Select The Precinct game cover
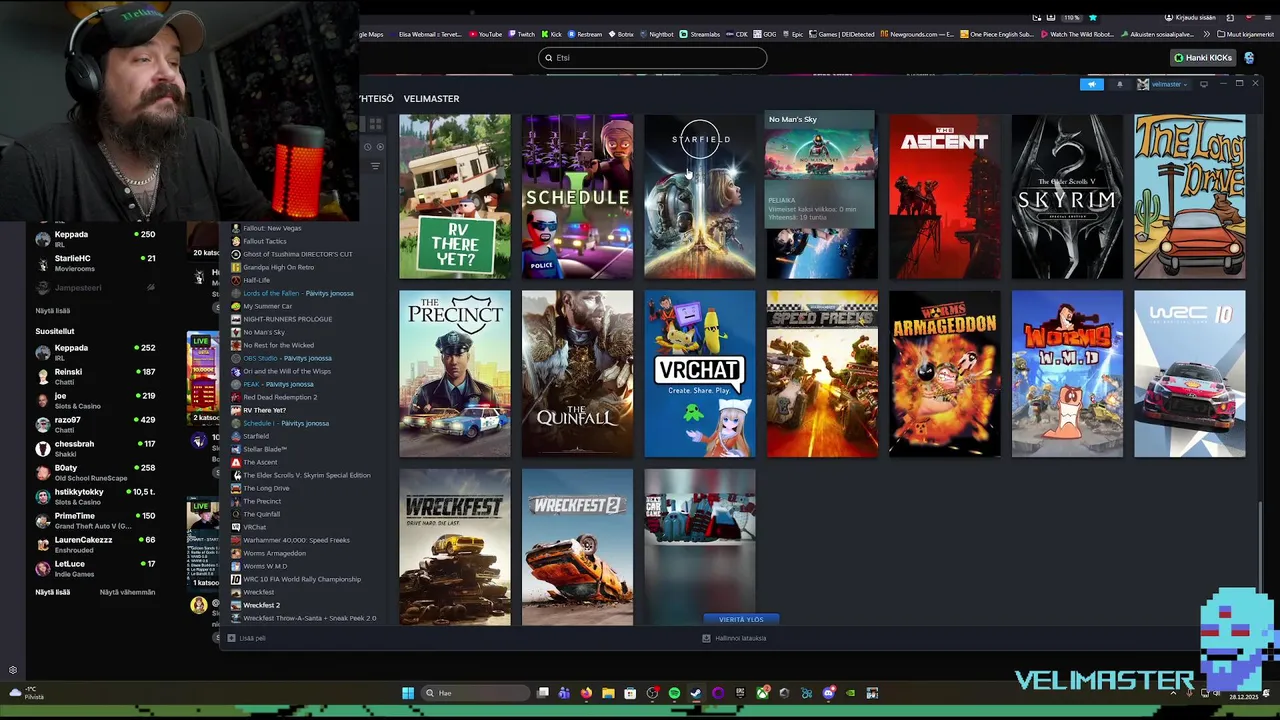This screenshot has height=720, width=1280. pyautogui.click(x=455, y=373)
